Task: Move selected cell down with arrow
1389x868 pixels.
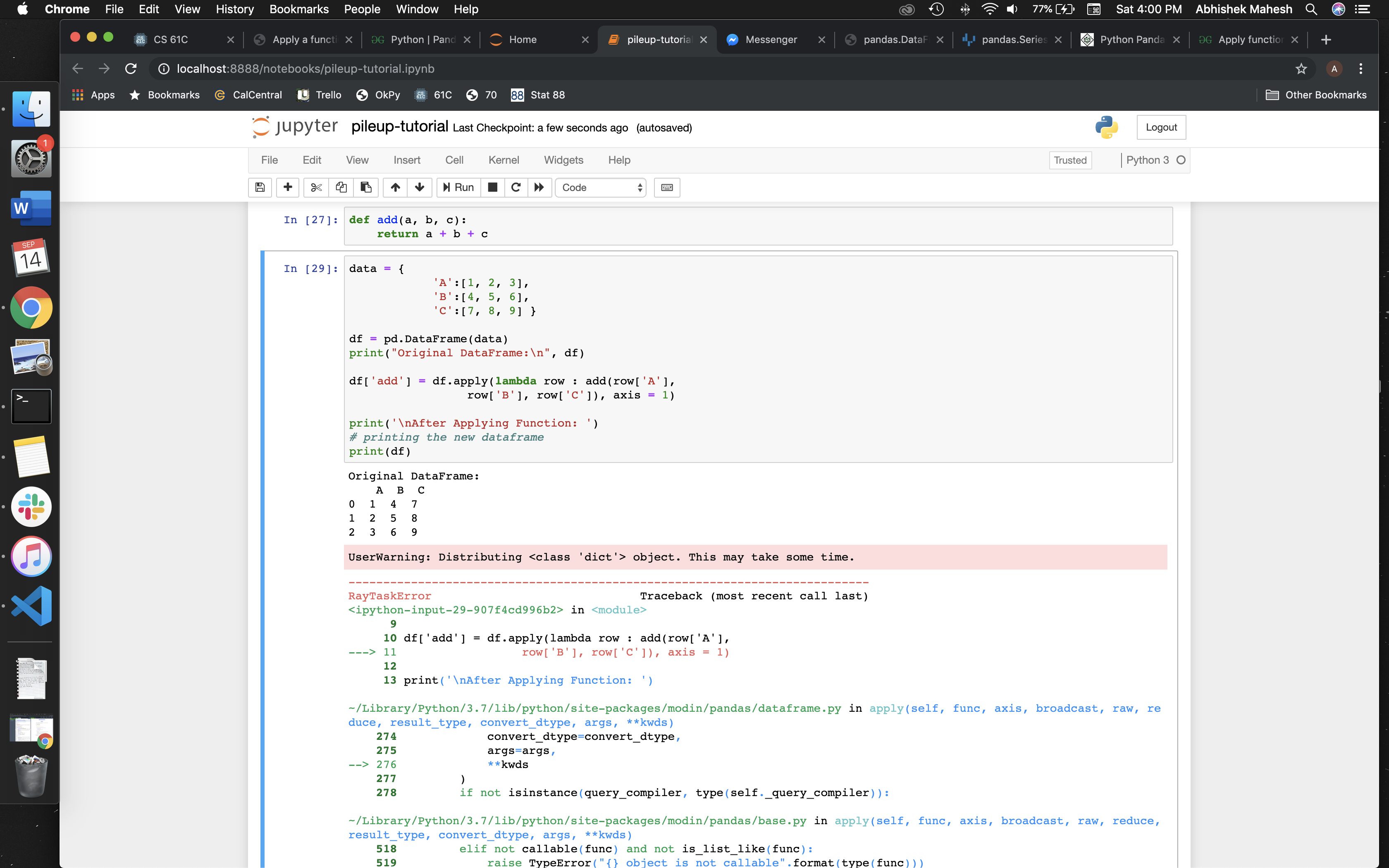Action: [420, 187]
